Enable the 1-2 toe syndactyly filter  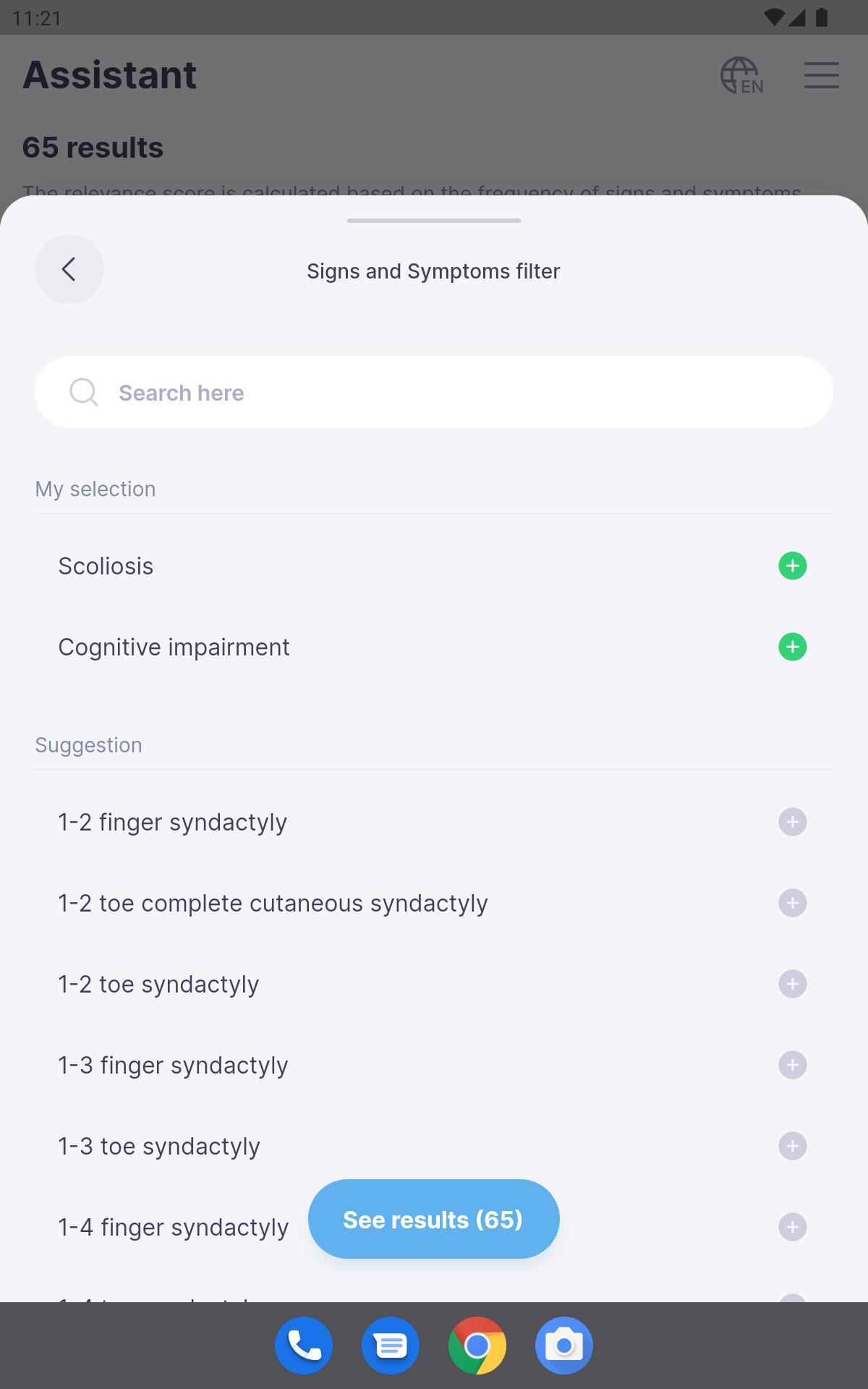click(x=792, y=984)
